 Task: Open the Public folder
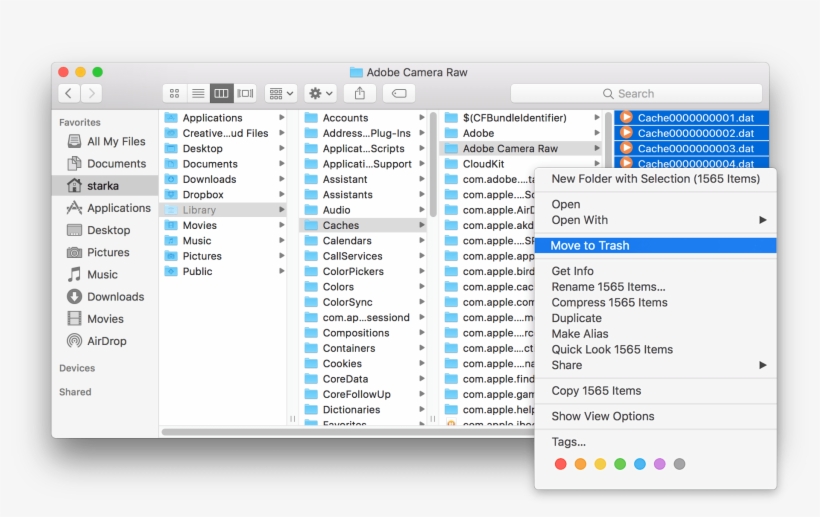[225, 271]
